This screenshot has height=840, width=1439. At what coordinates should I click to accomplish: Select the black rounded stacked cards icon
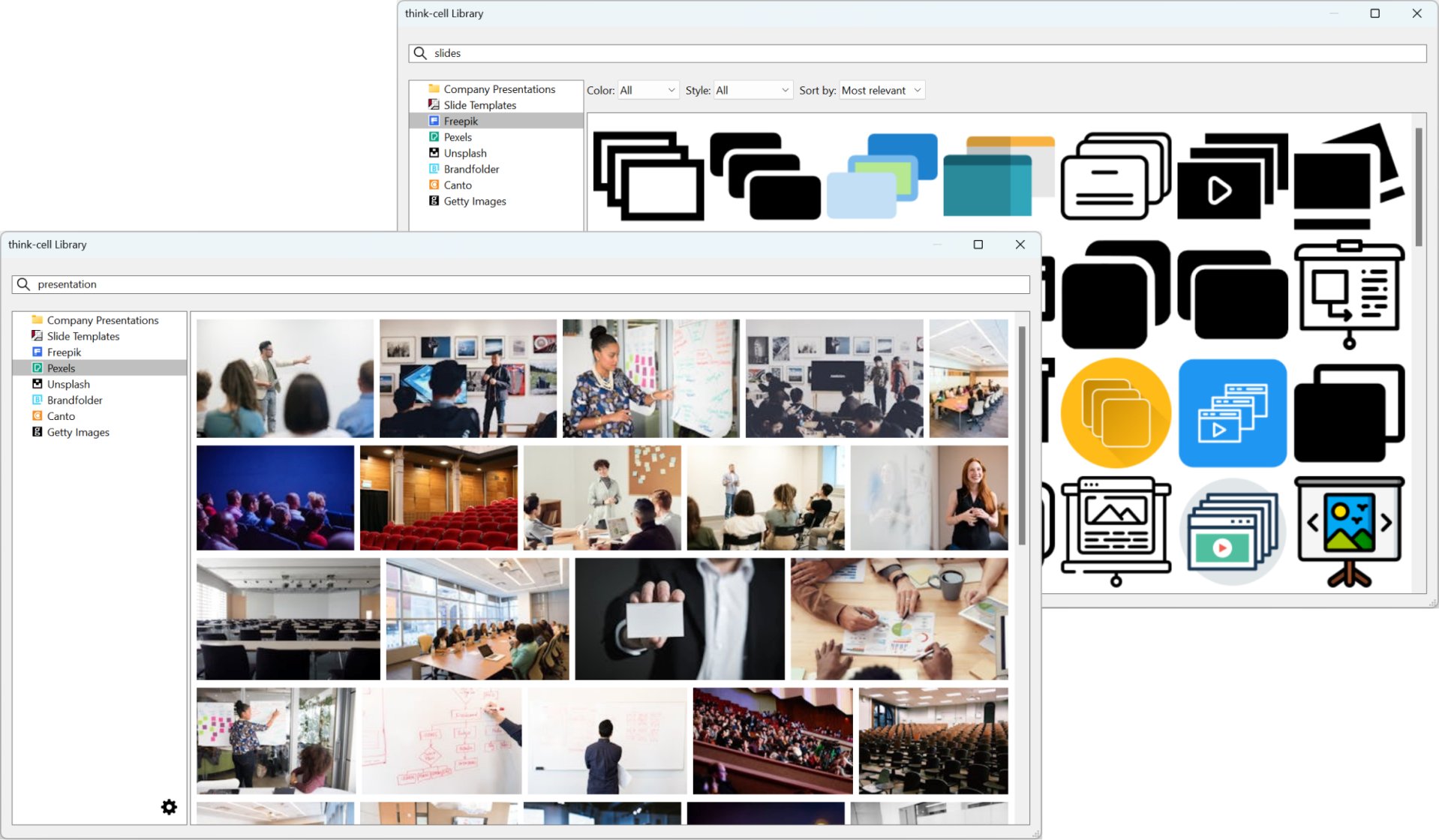(x=765, y=176)
